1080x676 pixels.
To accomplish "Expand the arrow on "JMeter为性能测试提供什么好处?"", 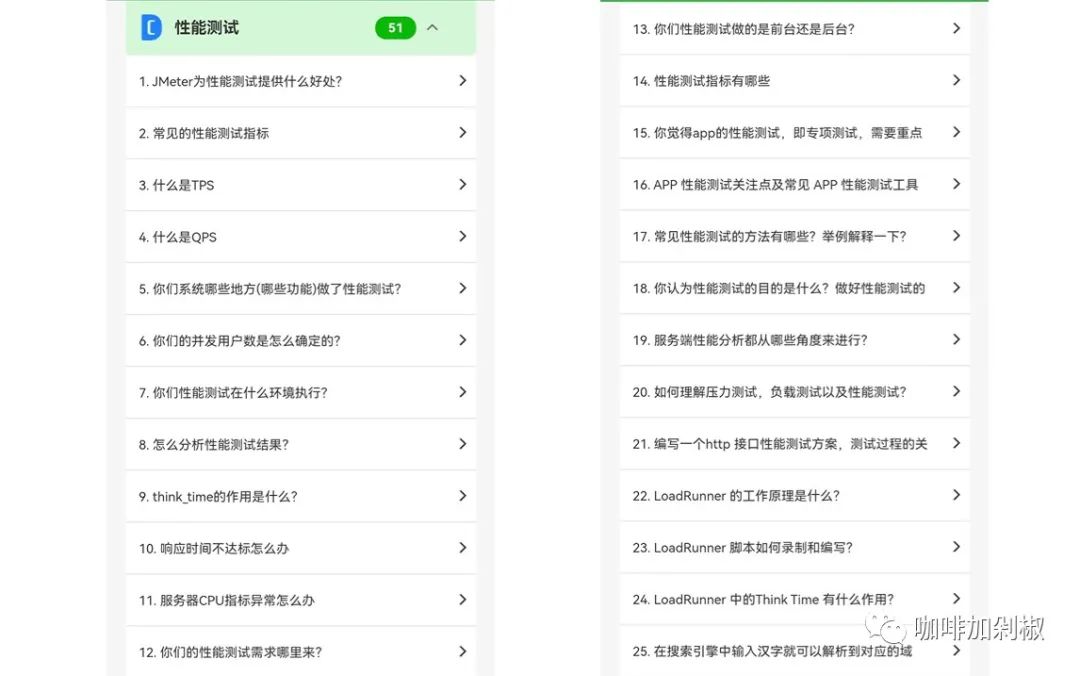I will coord(462,81).
